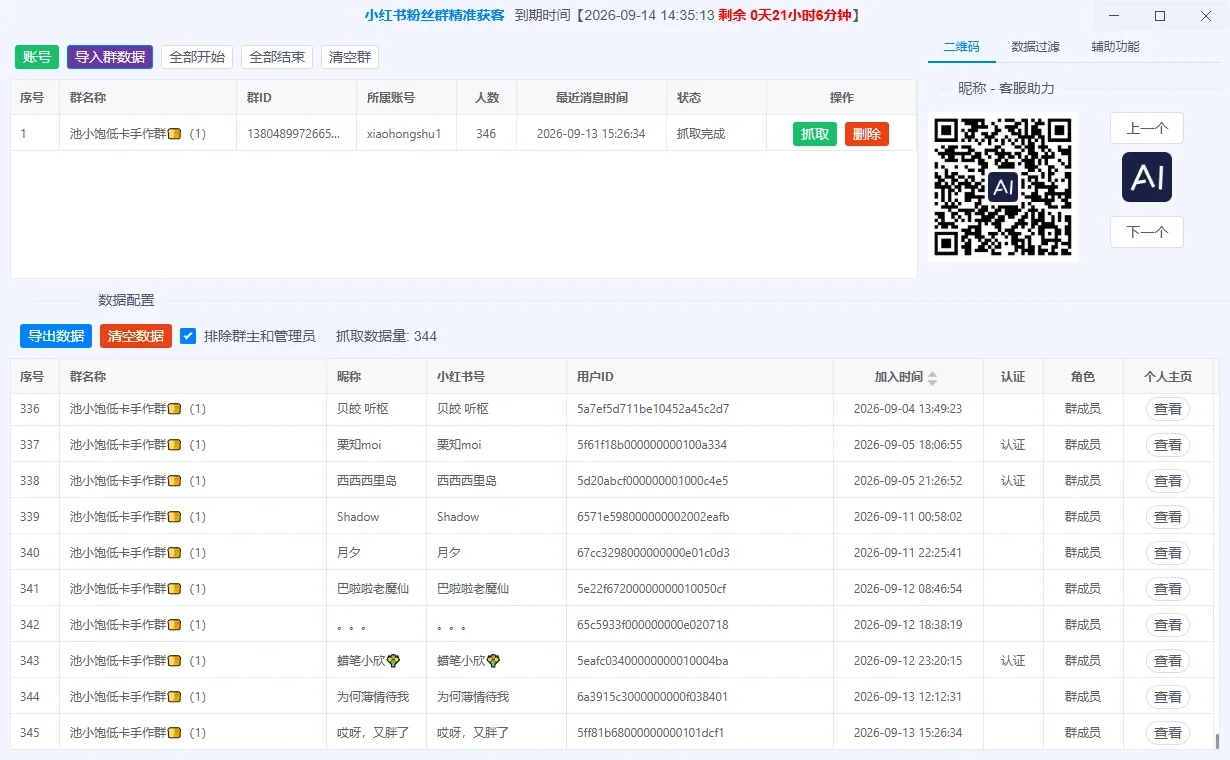Click 查看 for row 341 巴啦啦老魔仙
The image size is (1230, 760).
click(1168, 589)
